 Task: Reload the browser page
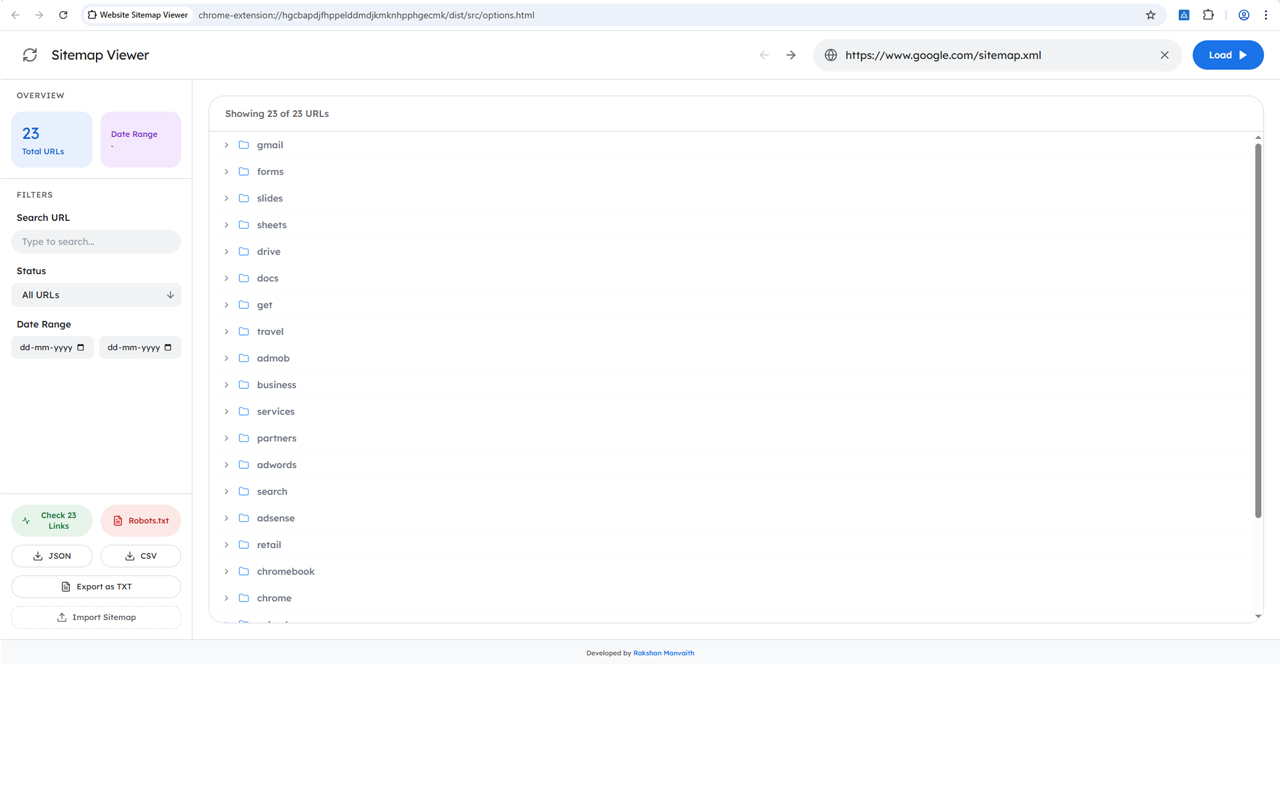pos(63,15)
